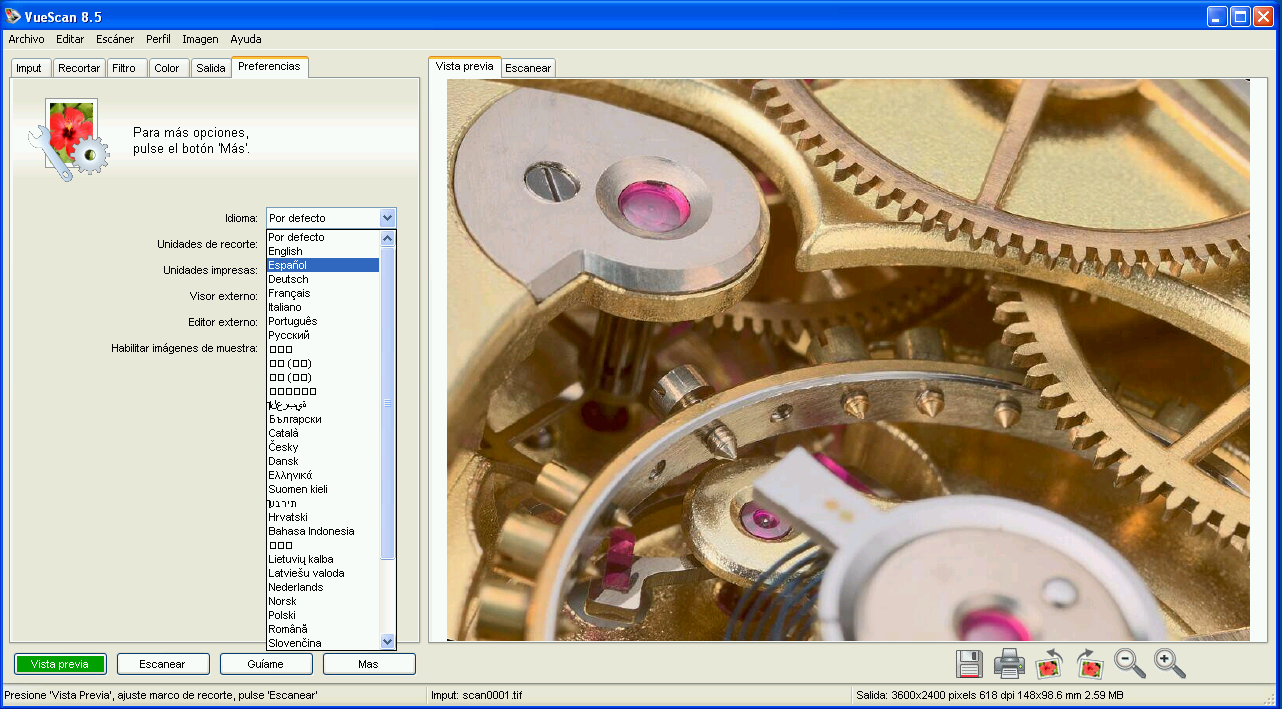The height and width of the screenshot is (709, 1282).
Task: Choose Slovenčina in the language list
Action: tap(323, 643)
